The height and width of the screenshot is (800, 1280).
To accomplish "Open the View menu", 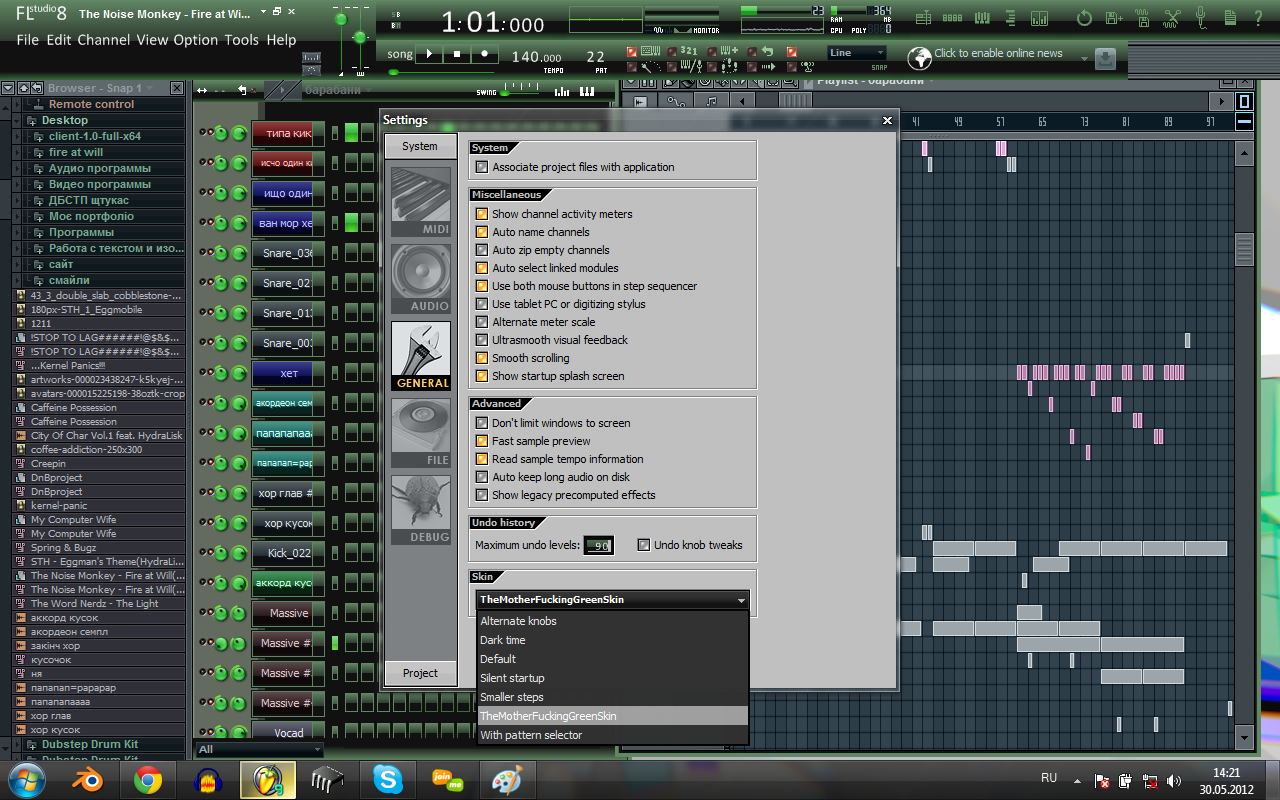I will coord(152,40).
